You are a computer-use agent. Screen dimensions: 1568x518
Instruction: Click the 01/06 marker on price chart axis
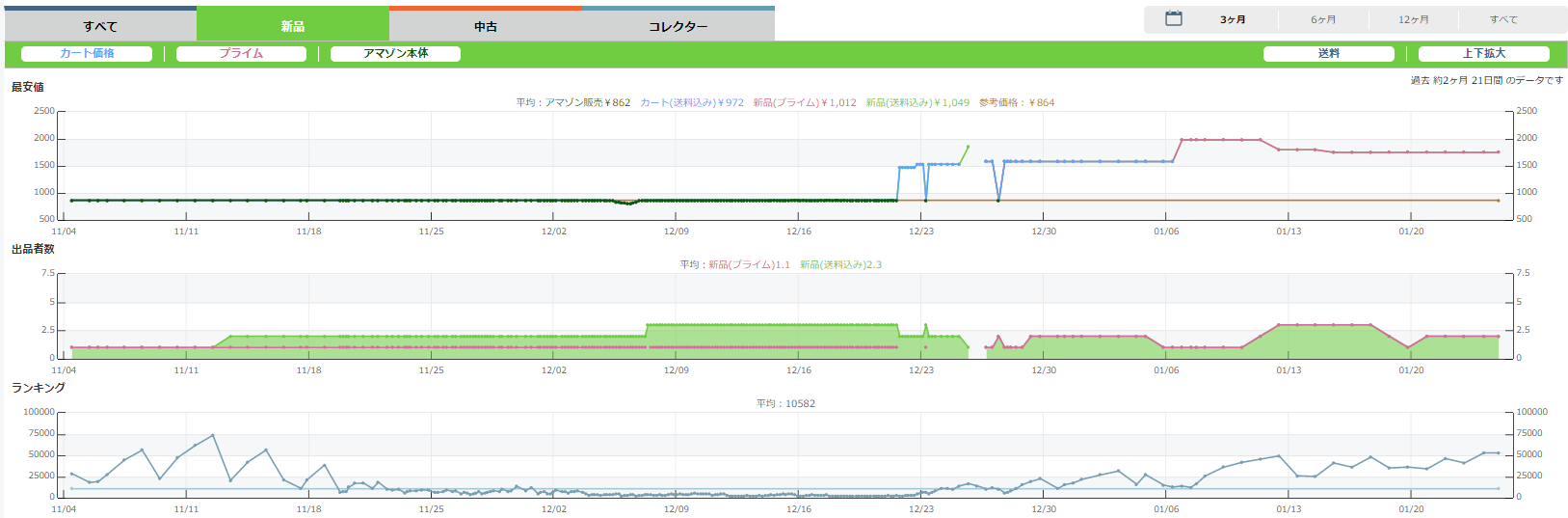point(1166,232)
